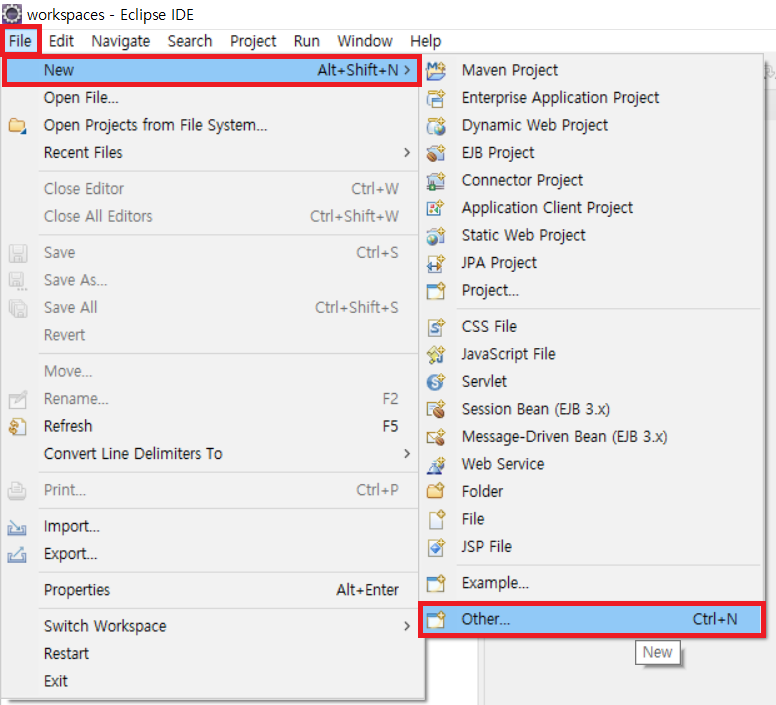Screen dimensions: 776x705
Task: Select Dynamic Web Project text entry
Action: (x=534, y=125)
